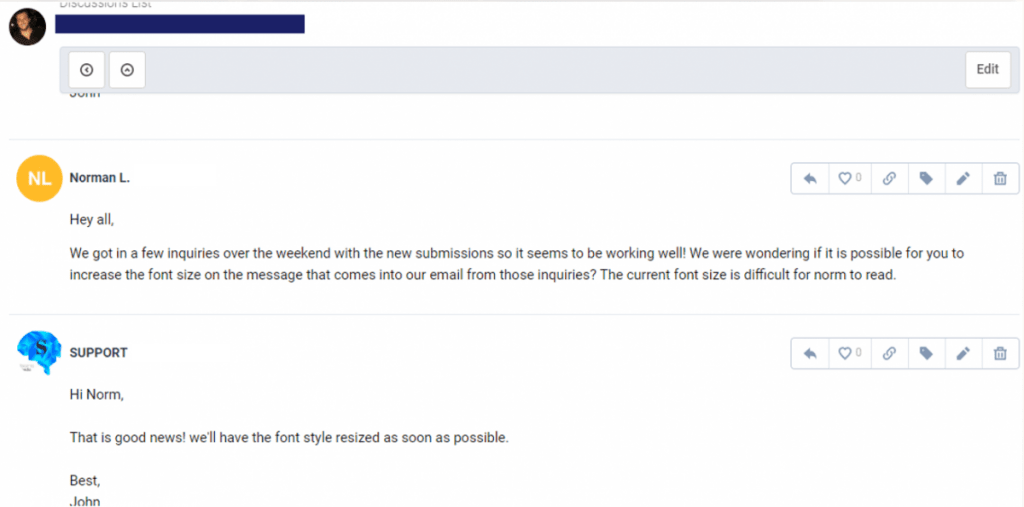Reply to Norman L.'s comment
Image resolution: width=1024 pixels, height=507 pixels.
click(x=810, y=178)
